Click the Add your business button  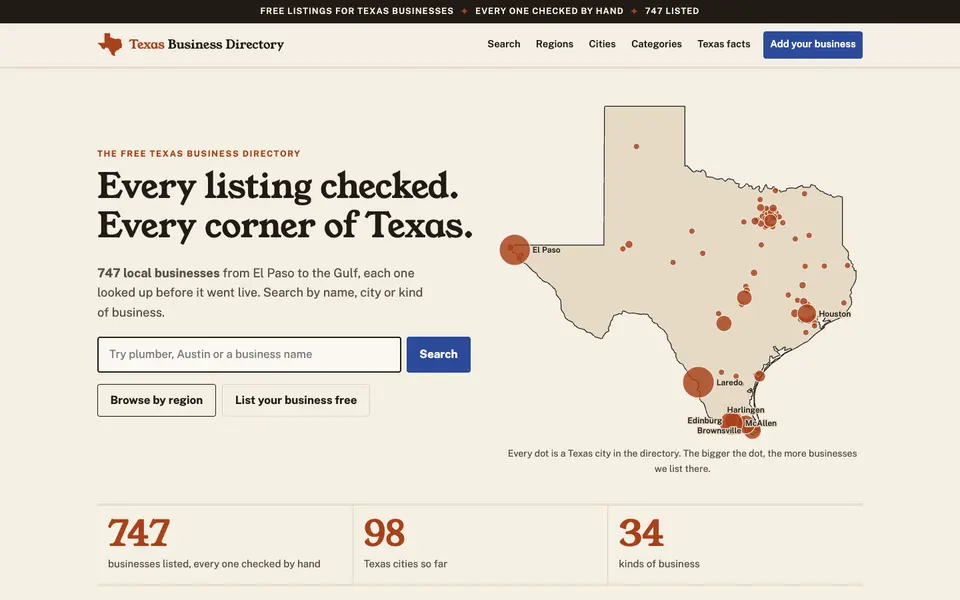pyautogui.click(x=812, y=45)
